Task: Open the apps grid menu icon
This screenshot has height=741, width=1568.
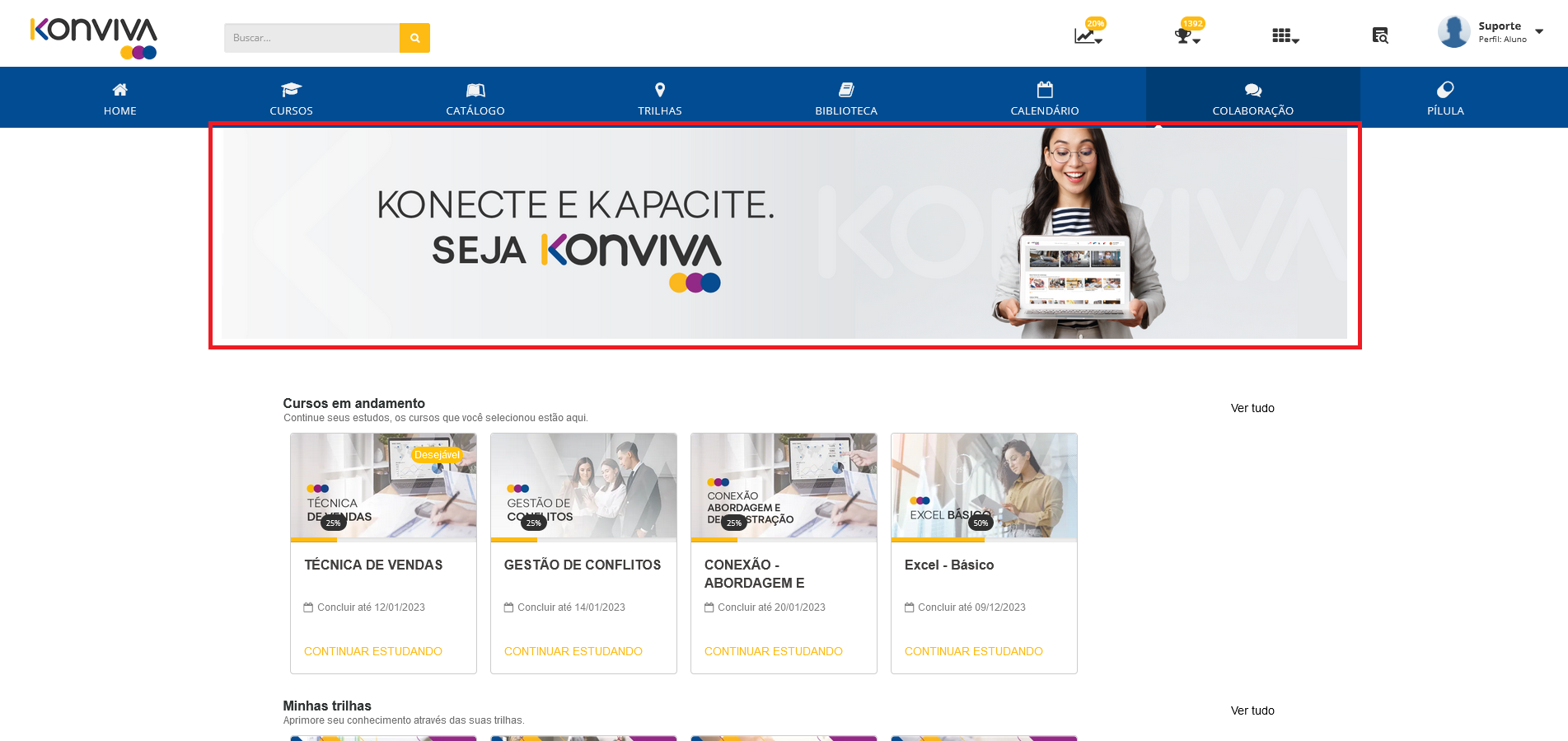Action: (1285, 35)
